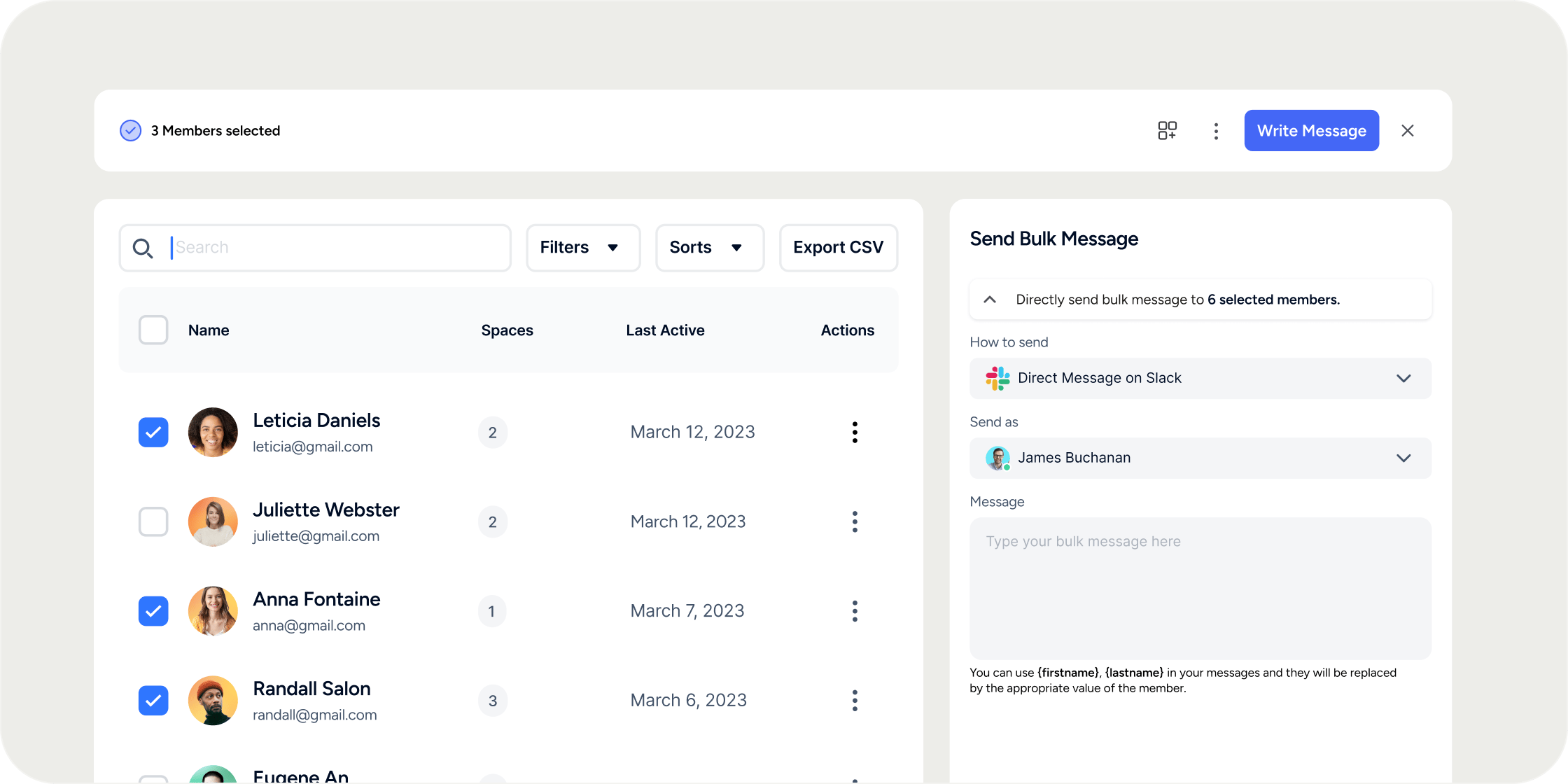The height and width of the screenshot is (784, 1568).
Task: Open actions menu for Leticia Daniels
Action: click(855, 433)
